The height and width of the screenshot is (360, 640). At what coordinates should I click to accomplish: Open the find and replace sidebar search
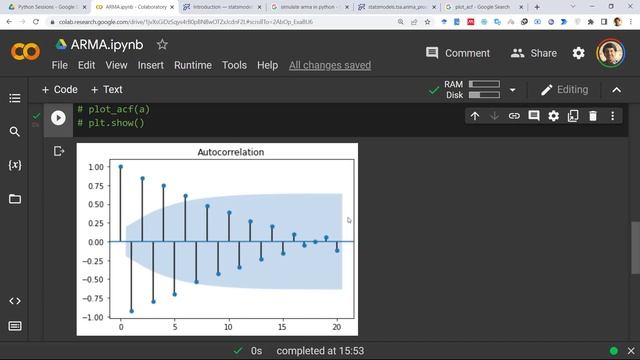pos(15,131)
